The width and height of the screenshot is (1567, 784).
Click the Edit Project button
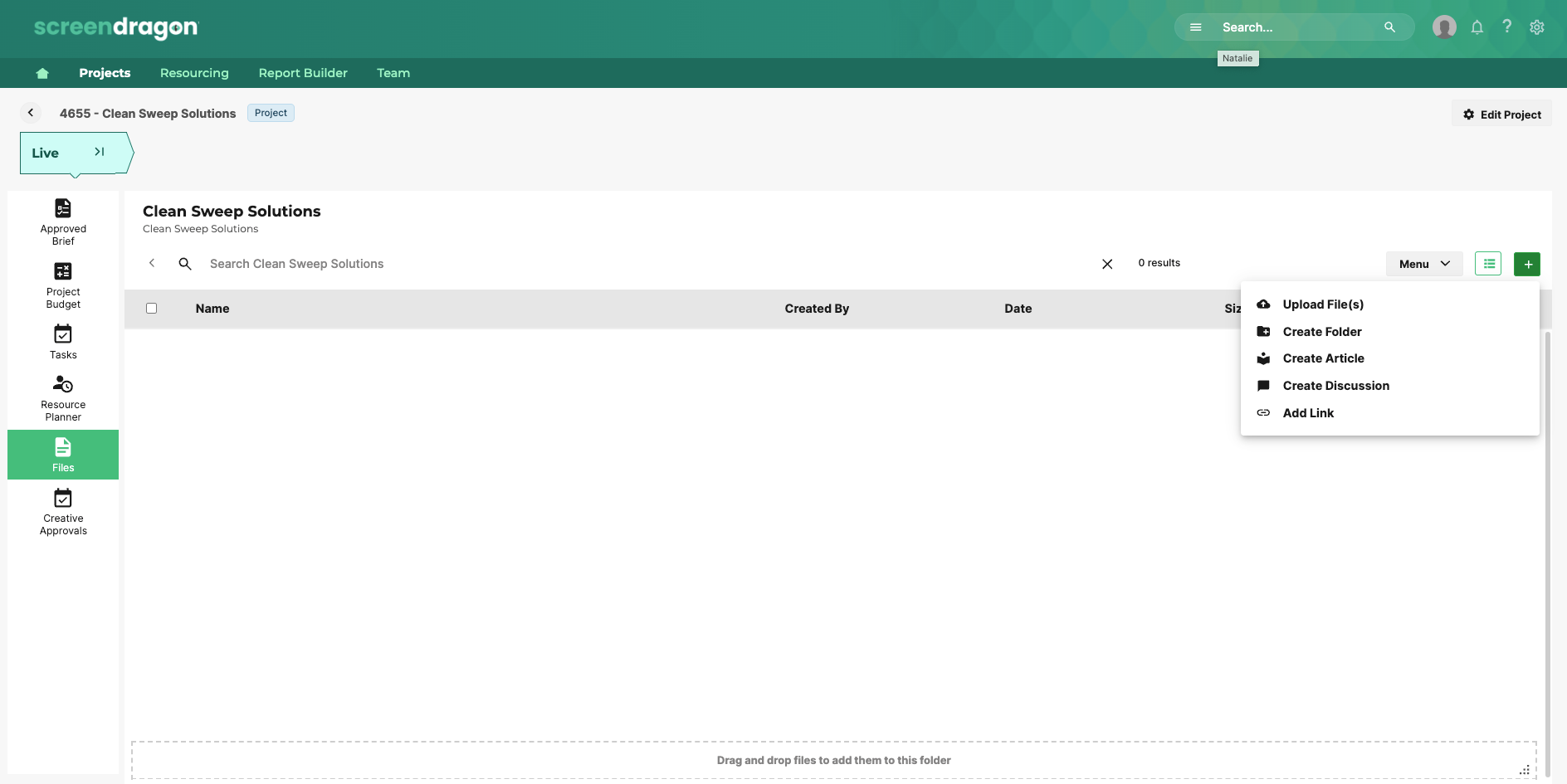(x=1501, y=114)
